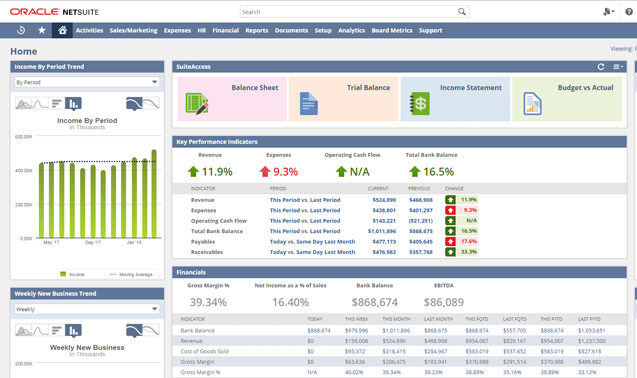637x378 pixels.
Task: Open the Sales/Marketing menu
Action: [x=133, y=30]
